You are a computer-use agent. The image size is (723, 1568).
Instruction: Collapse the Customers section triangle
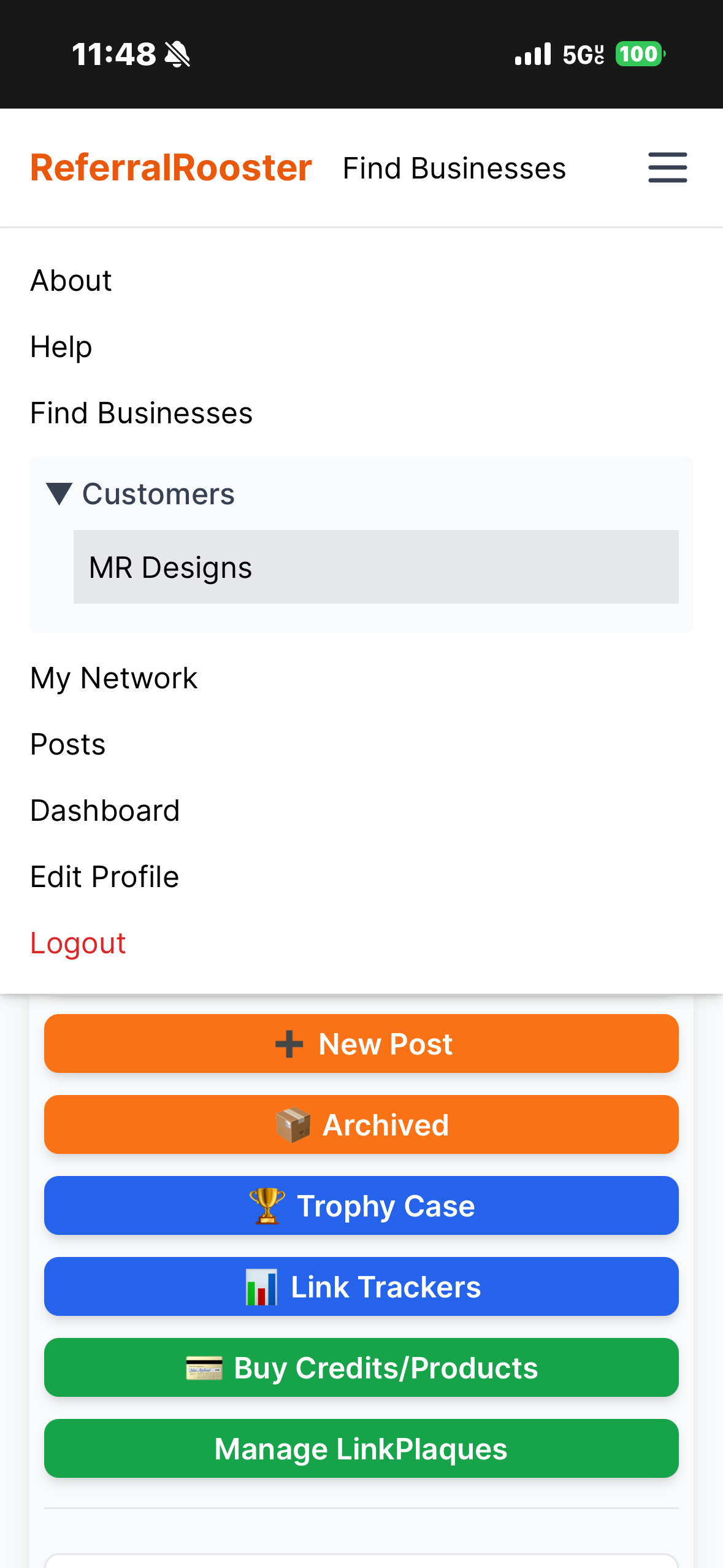[59, 494]
